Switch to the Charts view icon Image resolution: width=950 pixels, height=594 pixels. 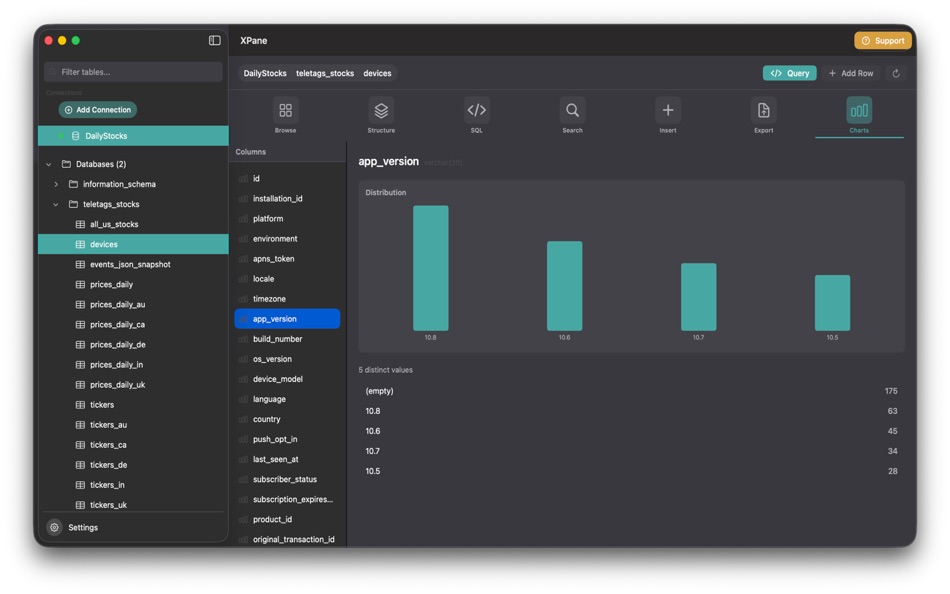click(x=858, y=112)
